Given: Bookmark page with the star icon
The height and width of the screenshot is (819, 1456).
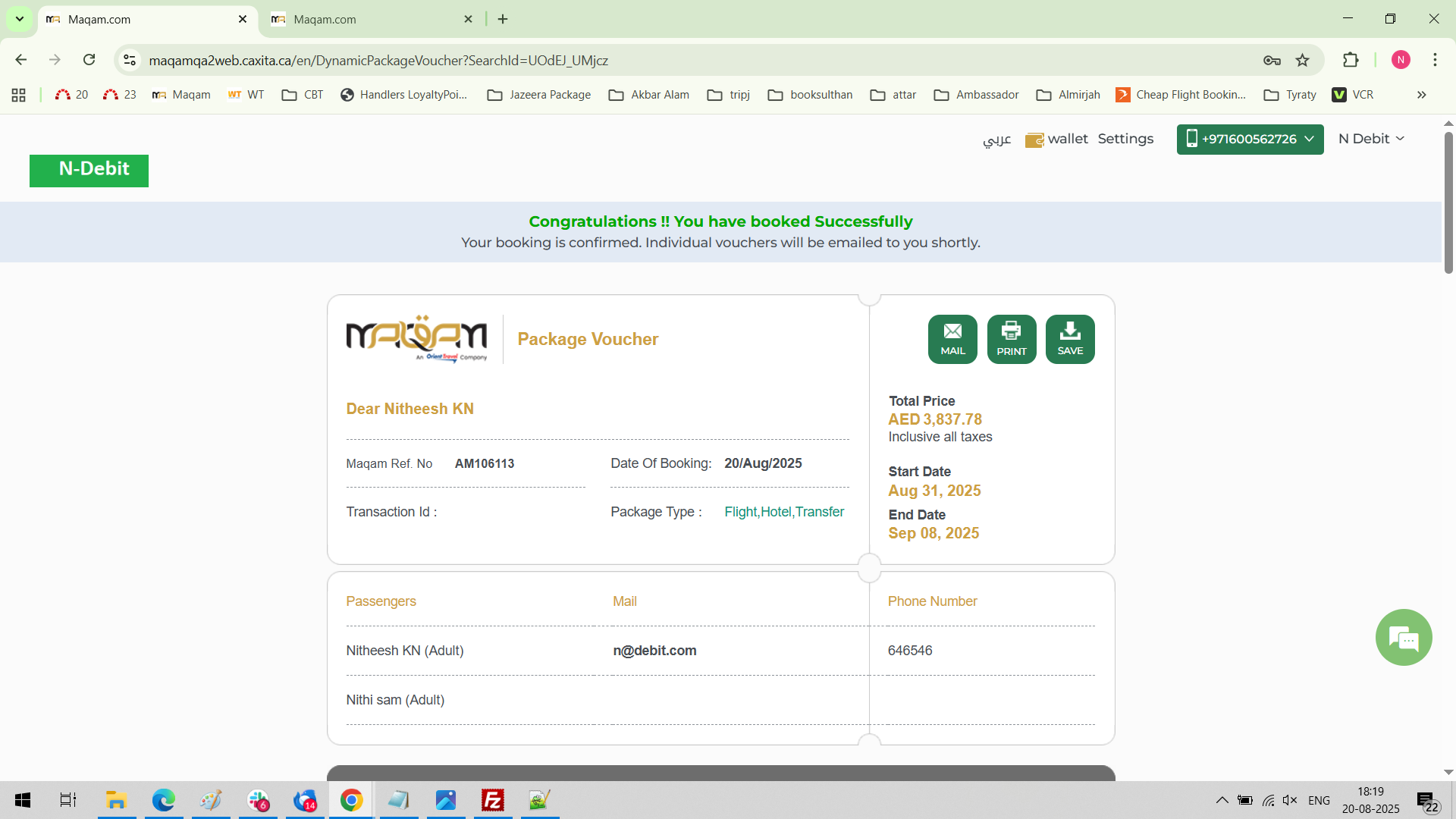Looking at the screenshot, I should [1302, 61].
